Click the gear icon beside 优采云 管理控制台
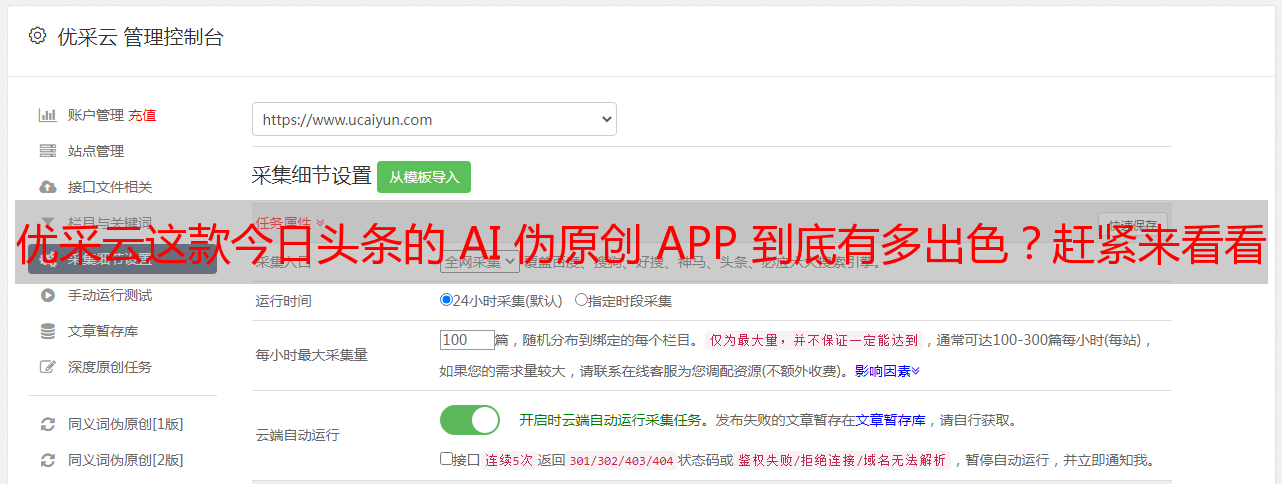 click(x=37, y=36)
